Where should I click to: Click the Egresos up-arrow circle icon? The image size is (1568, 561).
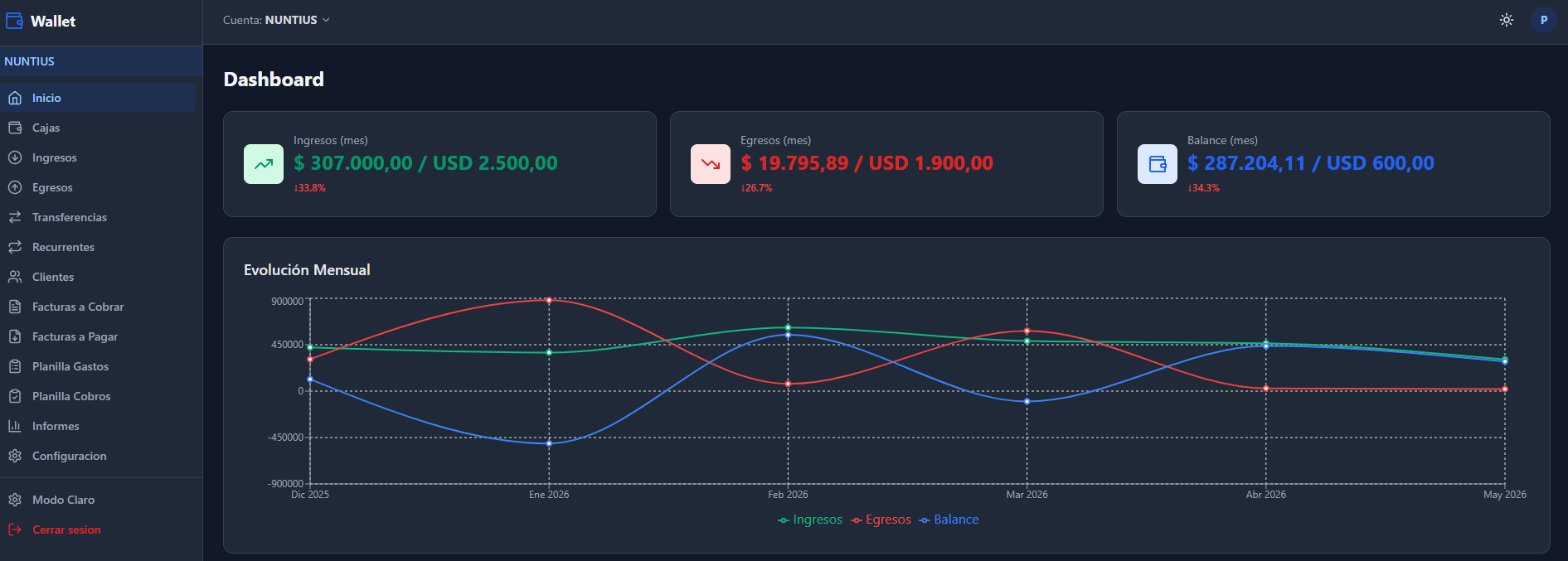15,187
